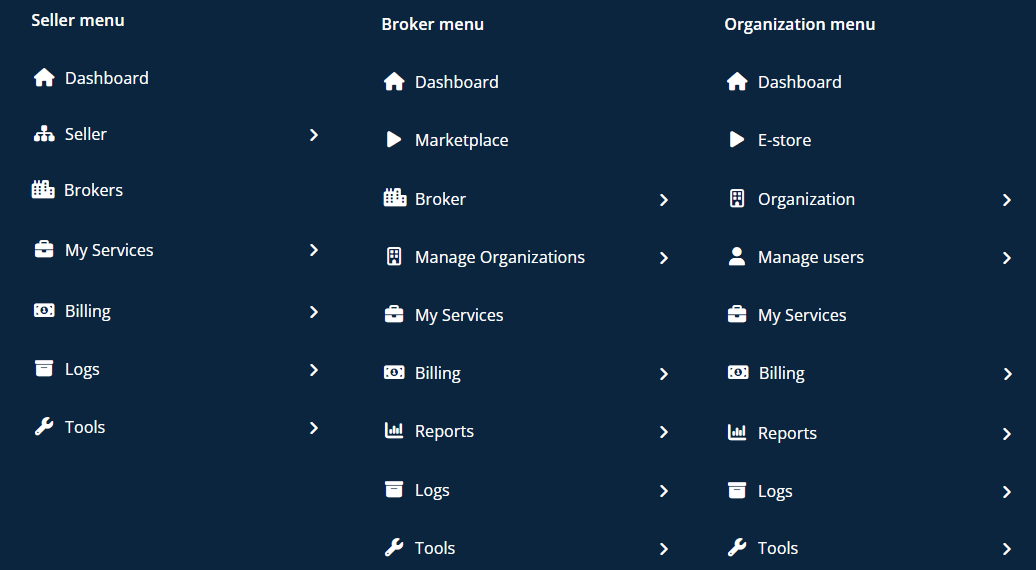
Task: Open E-store in the Organization menu
Action: click(784, 140)
